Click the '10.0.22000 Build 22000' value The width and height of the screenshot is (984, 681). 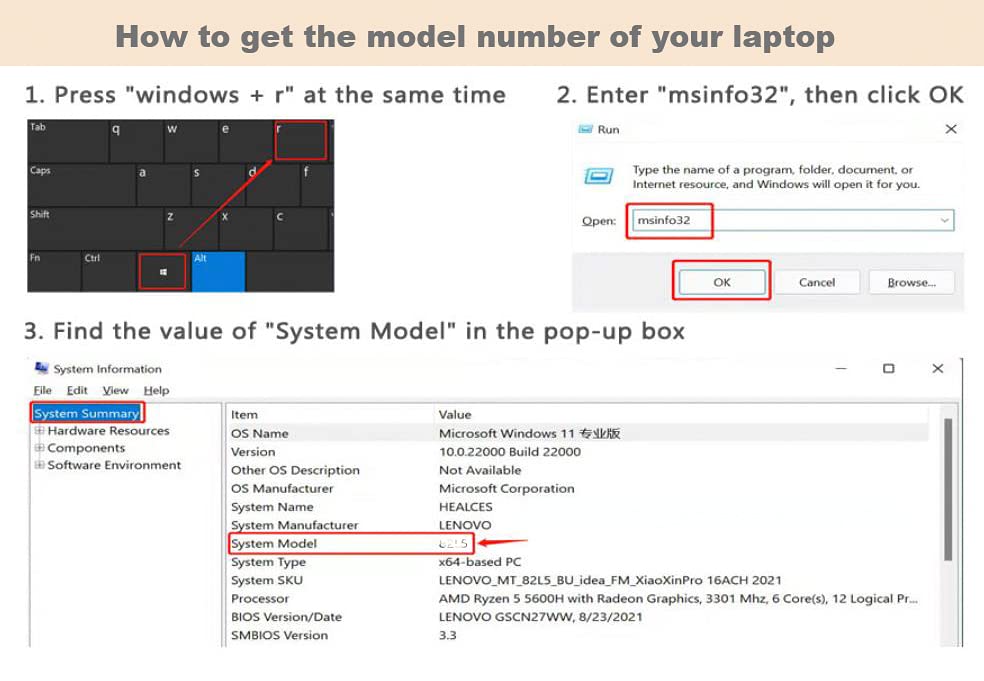tap(510, 451)
